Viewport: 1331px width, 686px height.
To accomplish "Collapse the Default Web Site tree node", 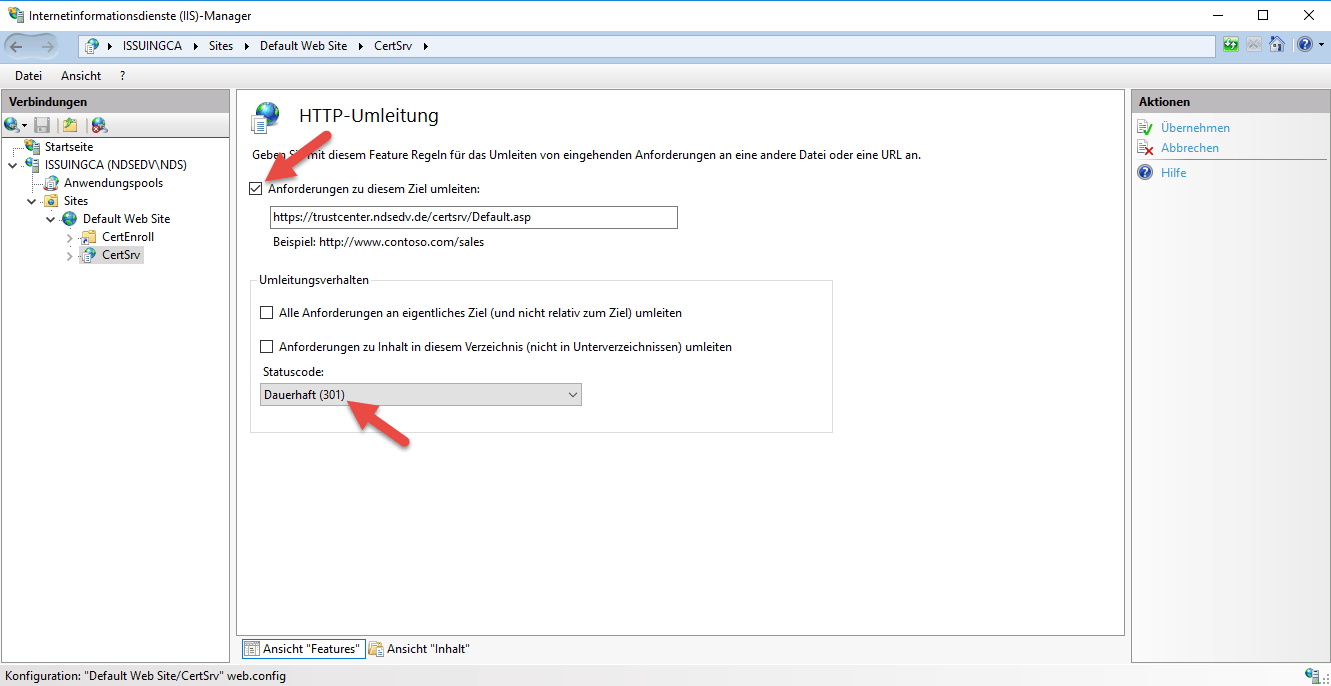I will click(x=51, y=219).
